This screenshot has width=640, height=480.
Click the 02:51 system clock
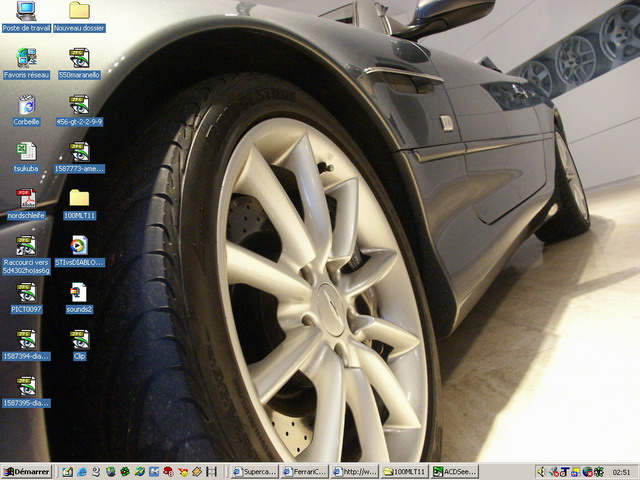coord(621,472)
